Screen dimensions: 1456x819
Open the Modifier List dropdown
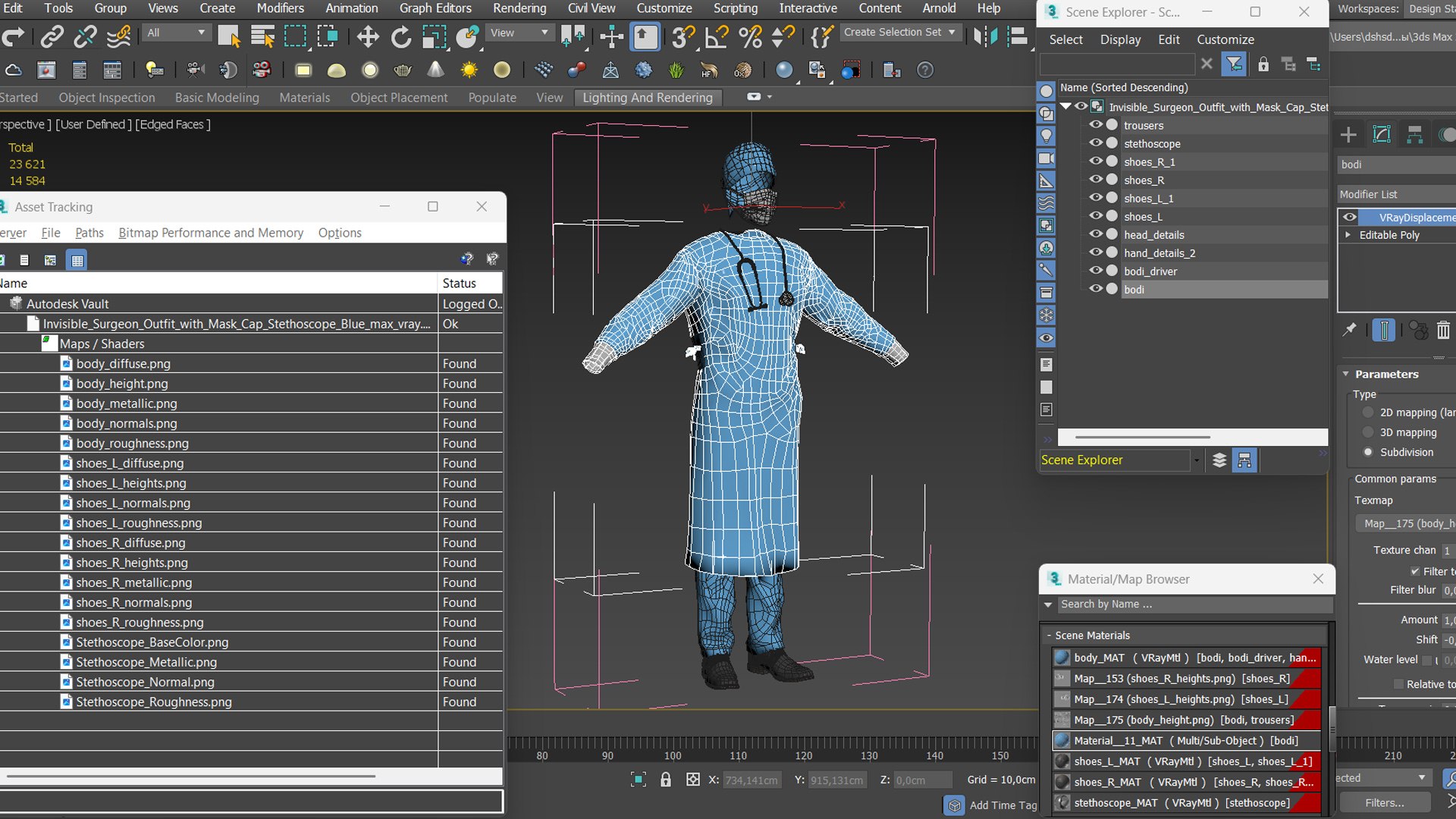1396,194
